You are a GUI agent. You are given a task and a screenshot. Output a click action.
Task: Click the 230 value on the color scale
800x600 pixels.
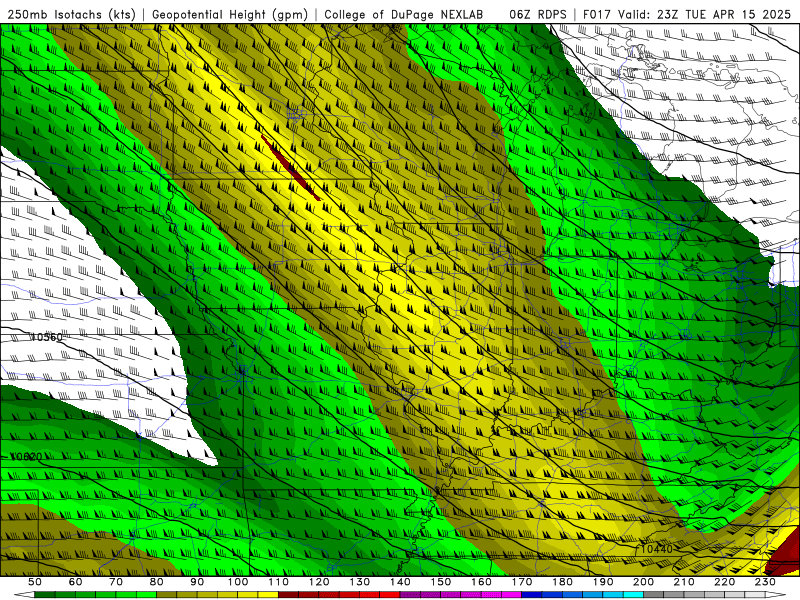coord(765,582)
